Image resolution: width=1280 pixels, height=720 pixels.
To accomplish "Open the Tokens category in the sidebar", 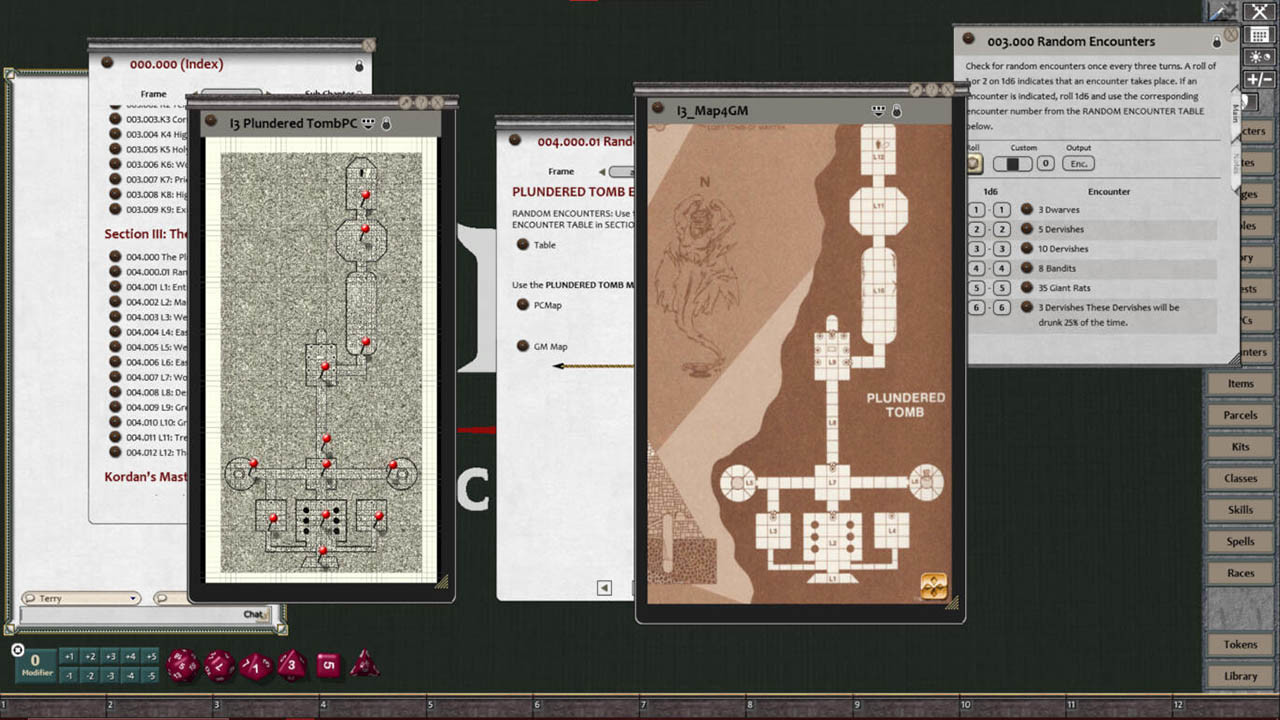I will [1239, 644].
